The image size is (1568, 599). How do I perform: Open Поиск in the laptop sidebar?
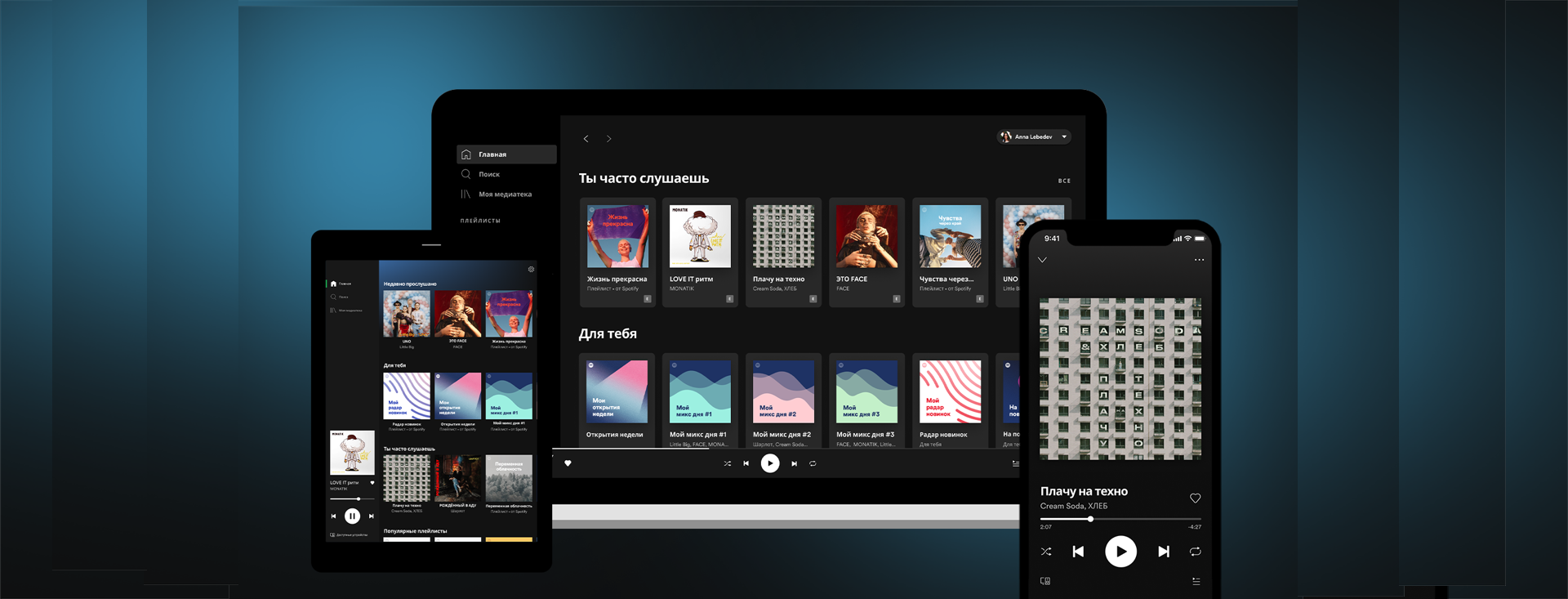pyautogui.click(x=488, y=174)
